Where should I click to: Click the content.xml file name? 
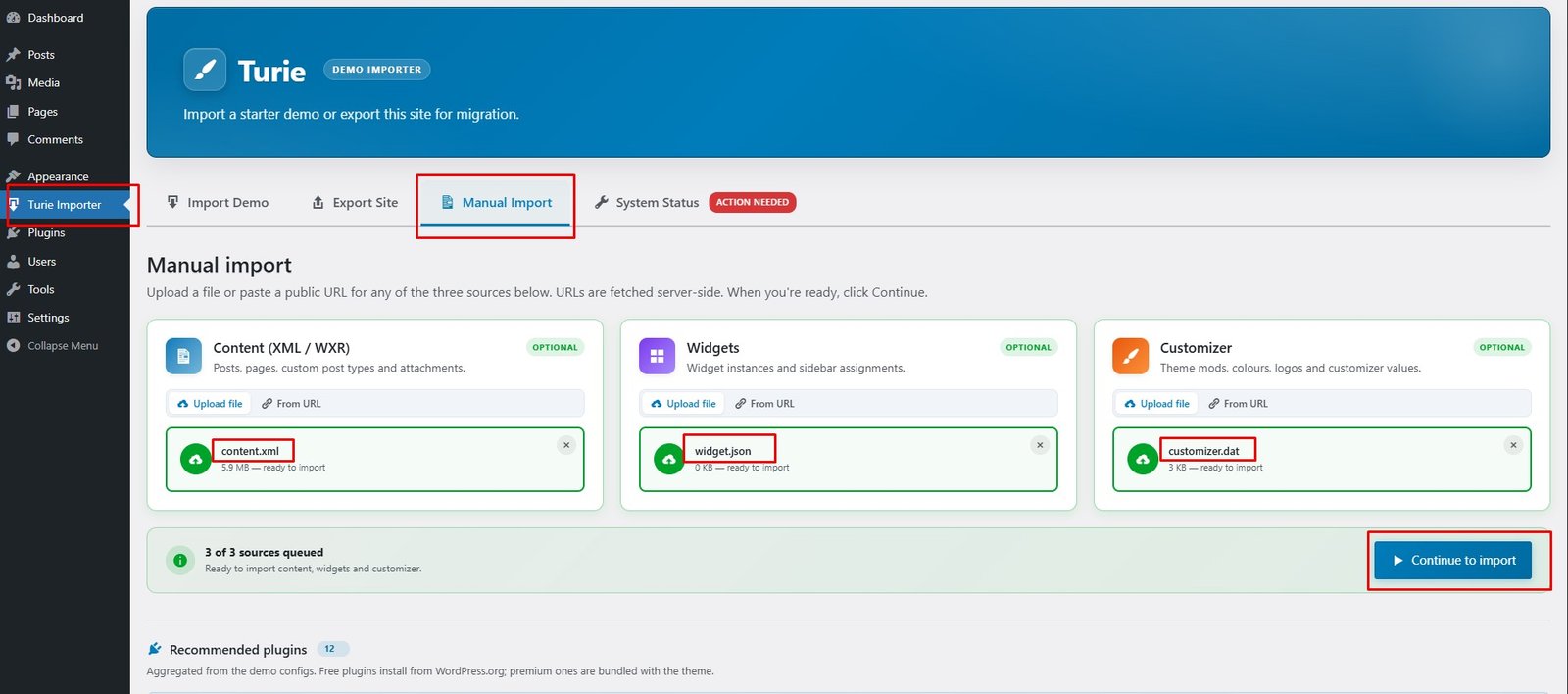(250, 452)
